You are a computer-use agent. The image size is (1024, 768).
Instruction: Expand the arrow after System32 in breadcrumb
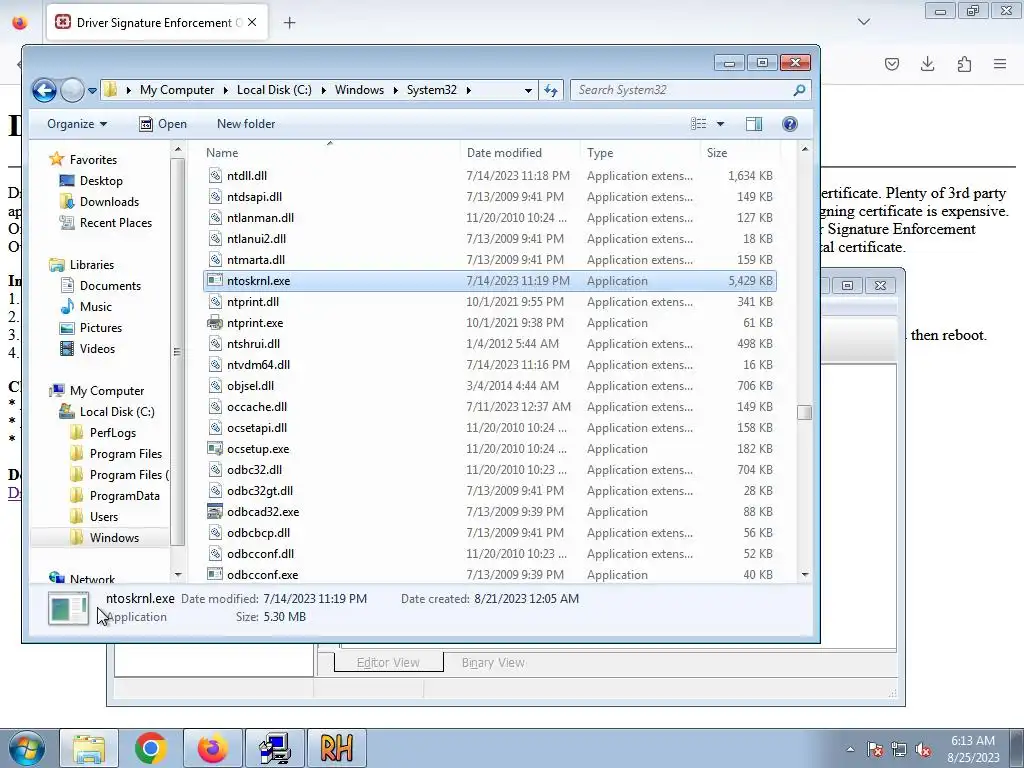(x=468, y=90)
